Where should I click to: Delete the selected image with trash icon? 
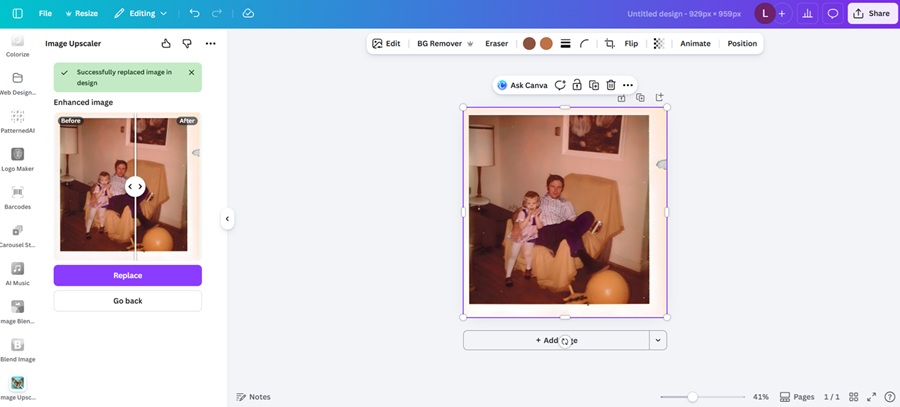[x=611, y=85]
